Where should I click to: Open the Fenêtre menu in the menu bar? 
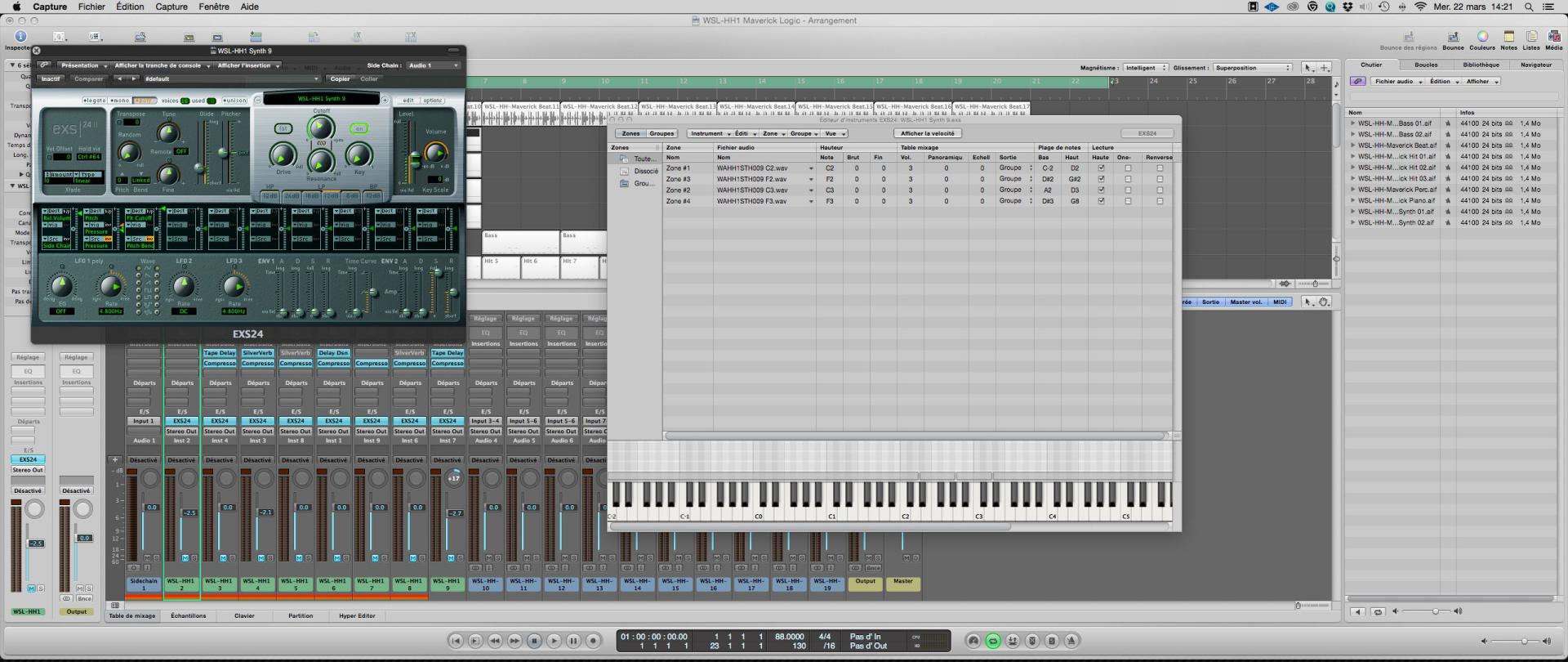pos(214,7)
